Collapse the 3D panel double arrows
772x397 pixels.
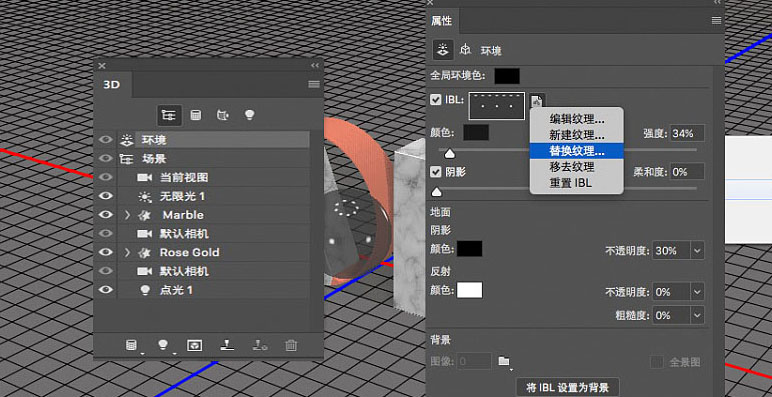pos(315,66)
